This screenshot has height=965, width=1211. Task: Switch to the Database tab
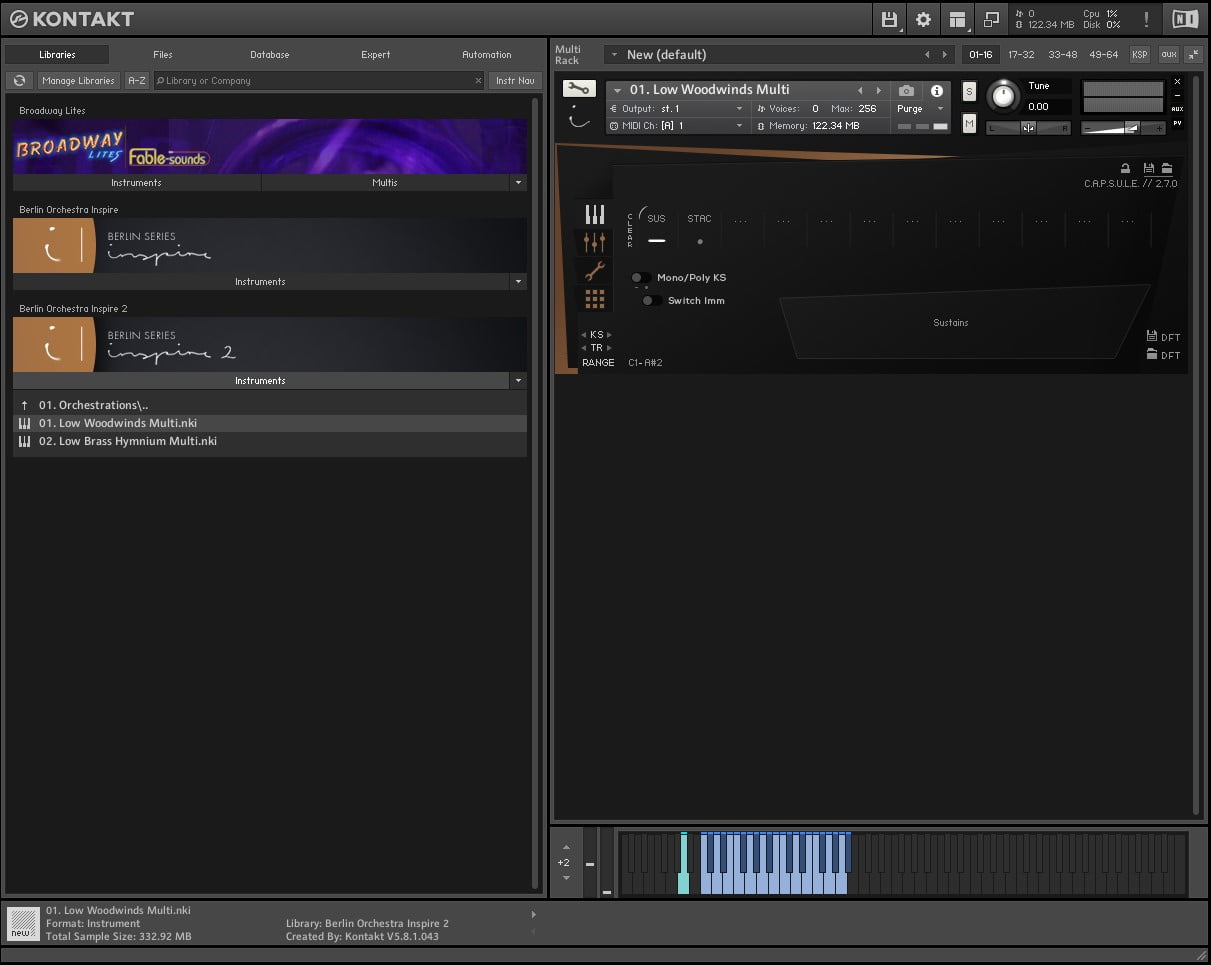coord(270,55)
